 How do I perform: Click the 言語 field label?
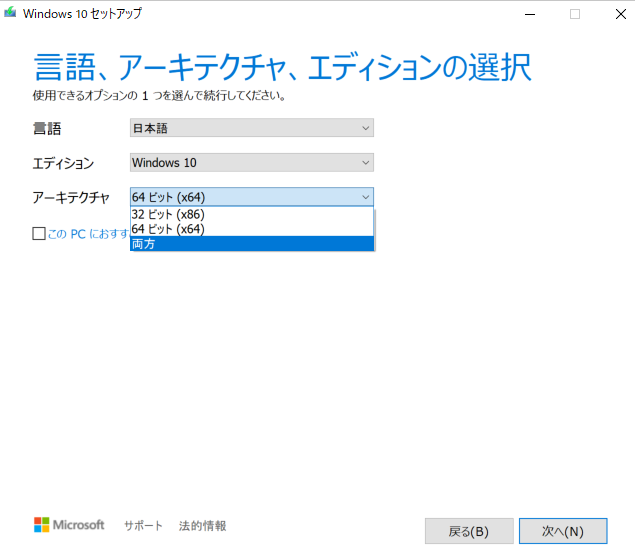(x=47, y=129)
